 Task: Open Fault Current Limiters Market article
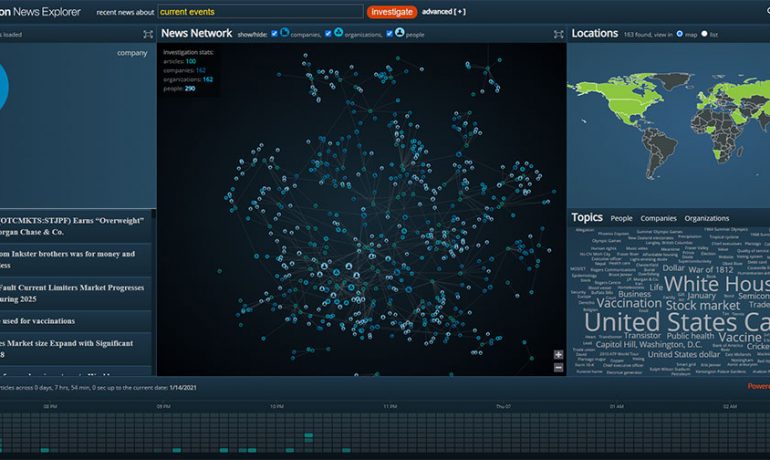(76, 293)
